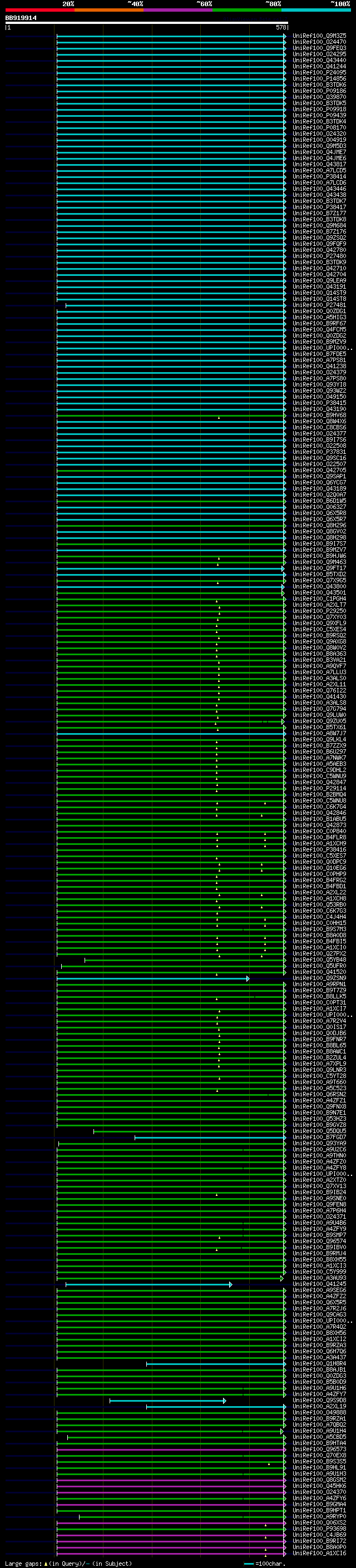This screenshot has width=356, height=1568.
Task: Select hit label UniRef100_C6K7G3
Action: point(319,911)
